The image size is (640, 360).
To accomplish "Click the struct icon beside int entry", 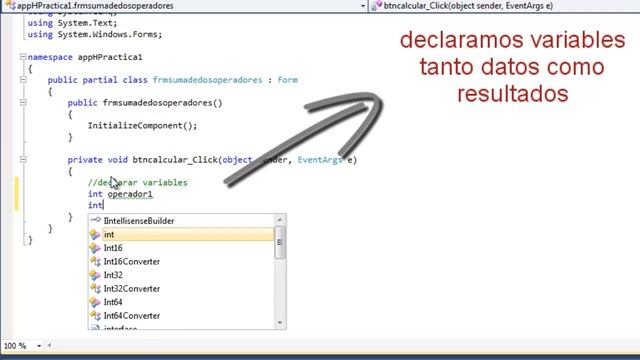I will tap(95, 234).
